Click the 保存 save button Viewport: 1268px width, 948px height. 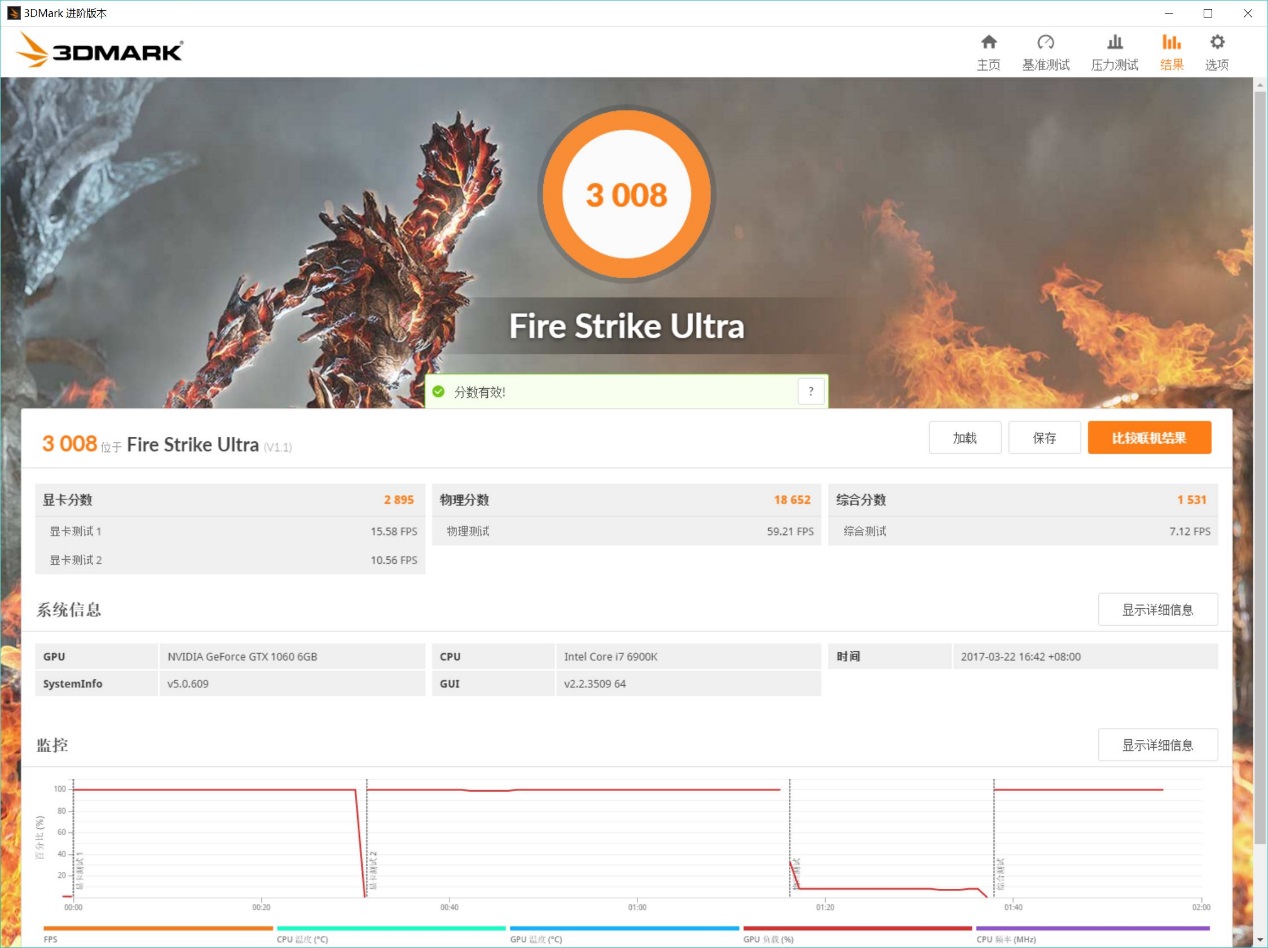[1044, 438]
